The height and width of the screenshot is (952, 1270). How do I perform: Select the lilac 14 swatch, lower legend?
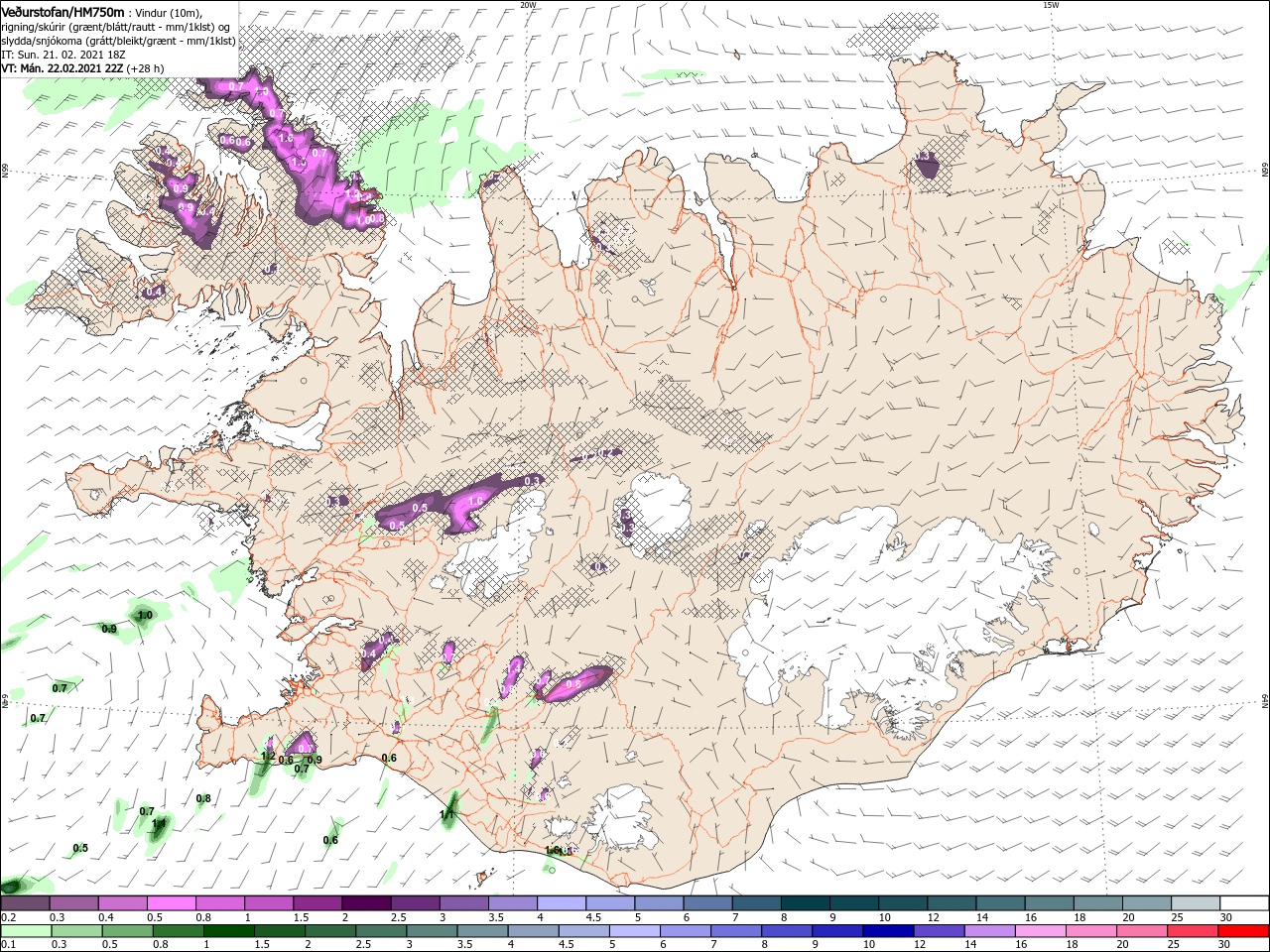click(989, 931)
